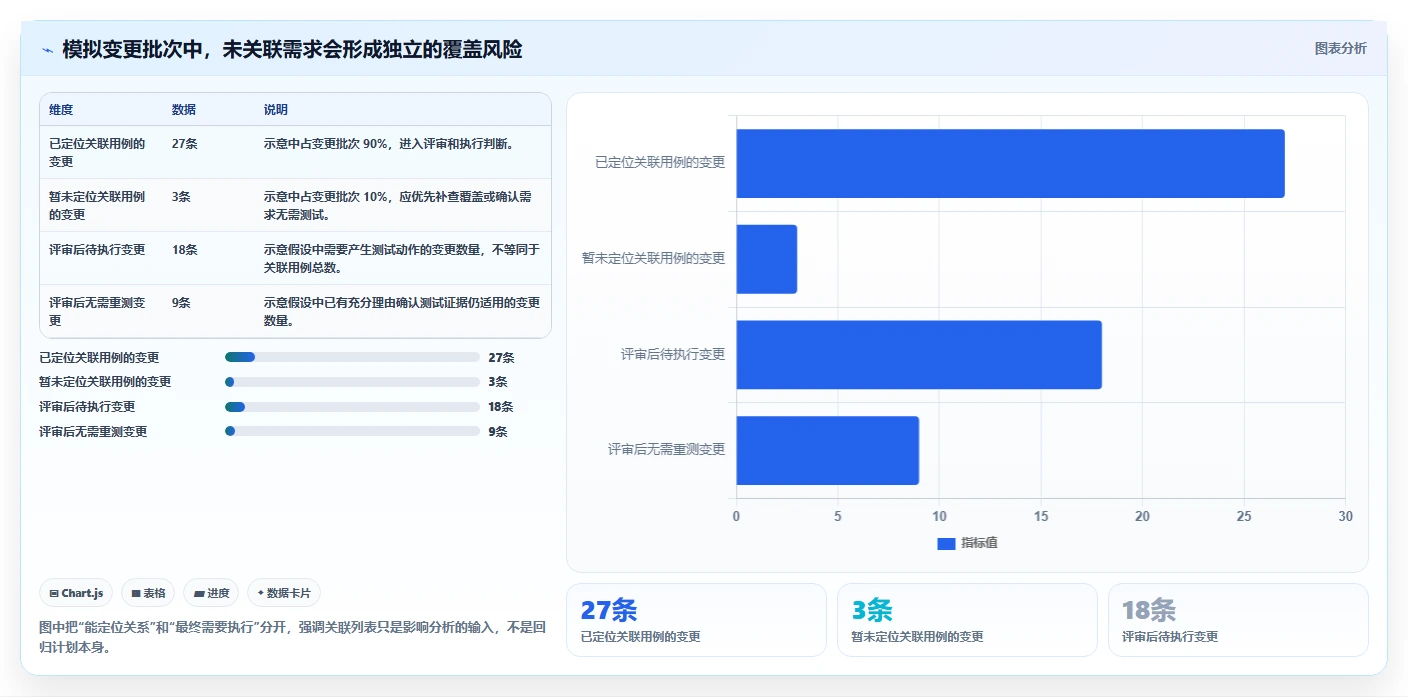Click the 评审后待执行变更 progress bar
Viewport: 1408px width, 697px height.
pos(353,407)
